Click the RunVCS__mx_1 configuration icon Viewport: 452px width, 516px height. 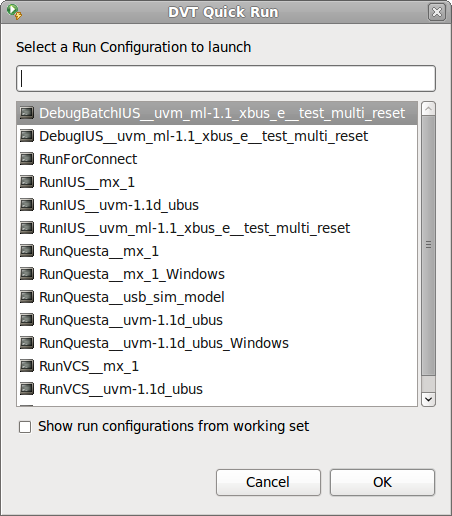[x=27, y=366]
